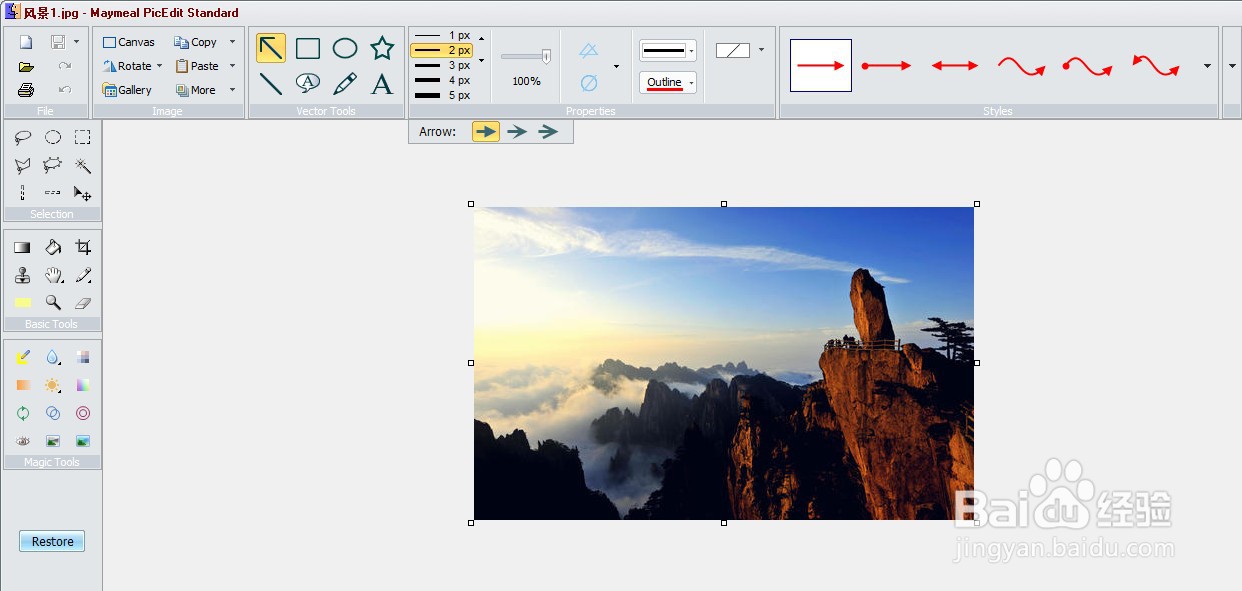Viewport: 1242px width, 591px height.
Task: Select the Red-eye removal eye tool
Action: pos(22,441)
